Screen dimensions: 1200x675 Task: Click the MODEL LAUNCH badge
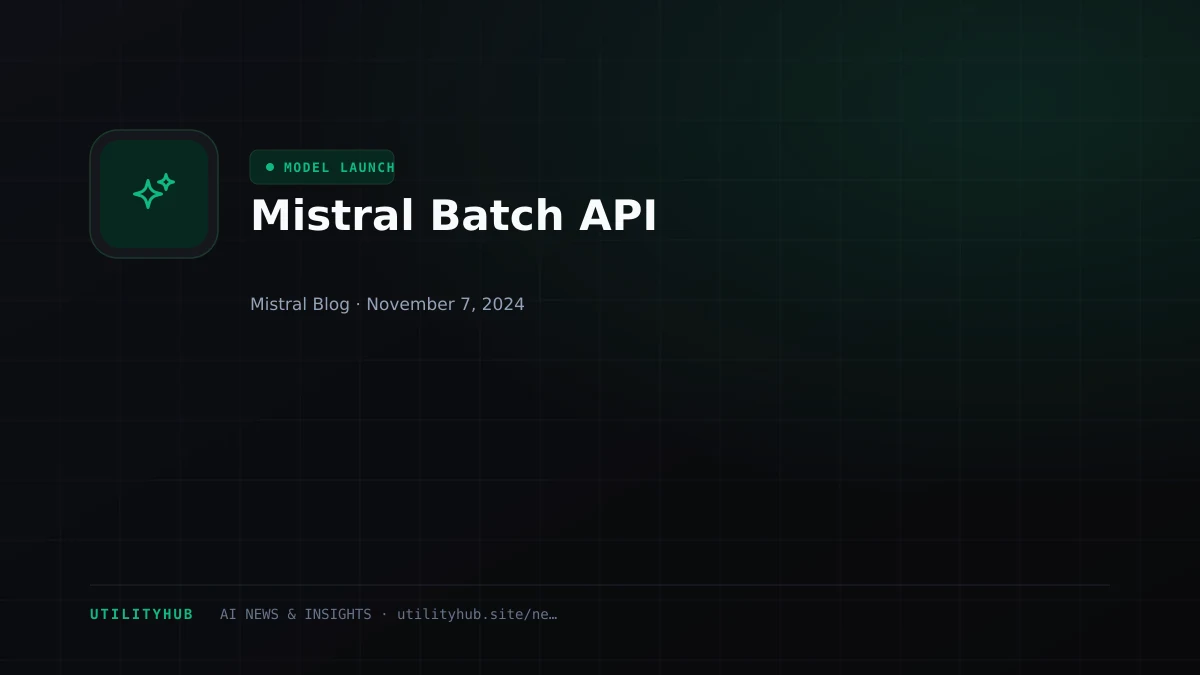coord(322,167)
